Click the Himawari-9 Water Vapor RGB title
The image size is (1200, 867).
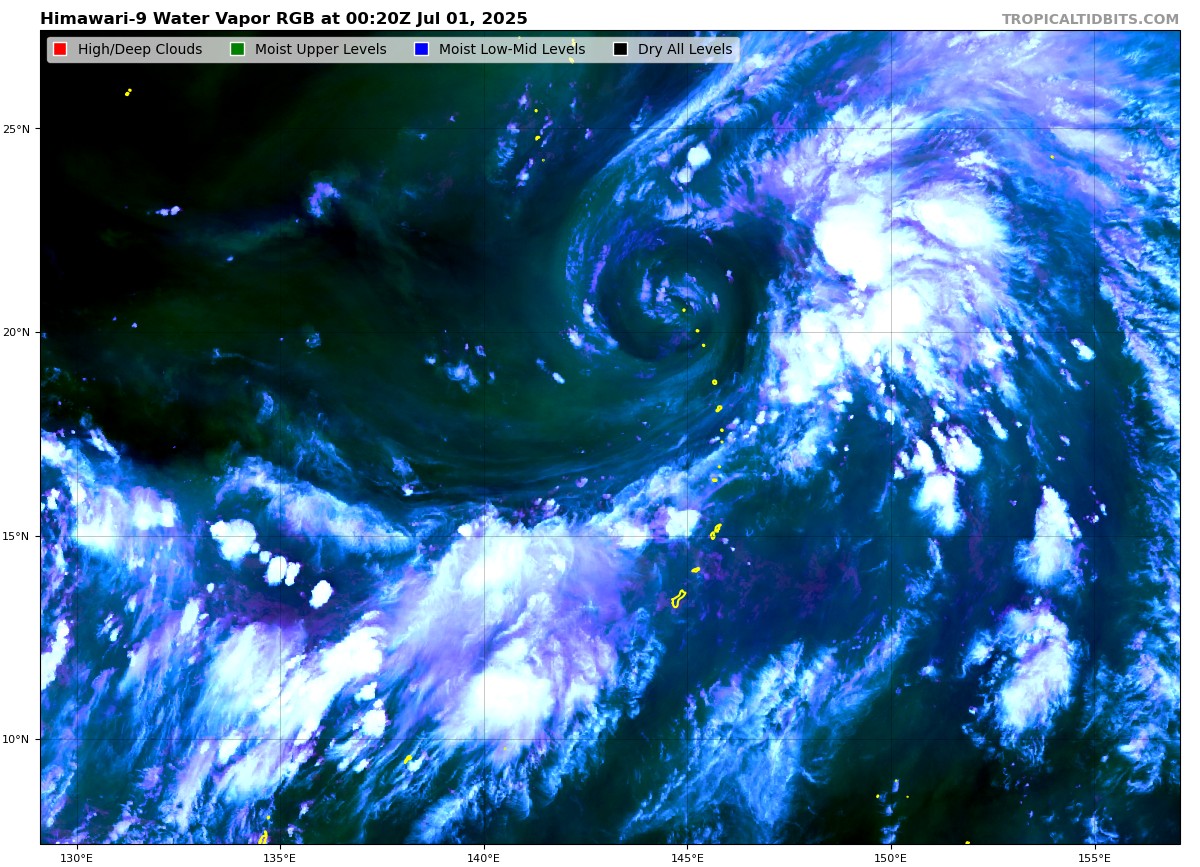[284, 19]
